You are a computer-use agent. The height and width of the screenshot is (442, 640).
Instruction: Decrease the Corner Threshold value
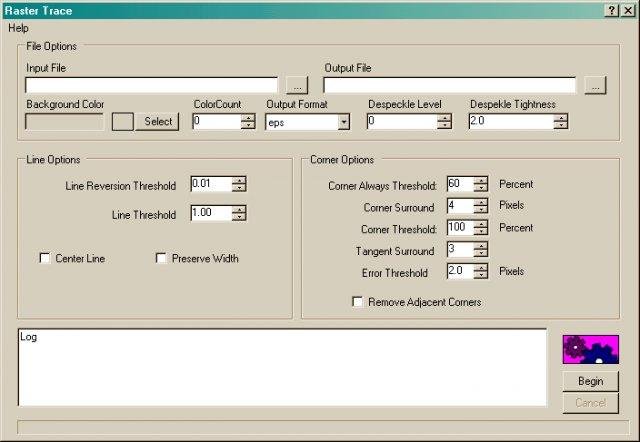481,231
